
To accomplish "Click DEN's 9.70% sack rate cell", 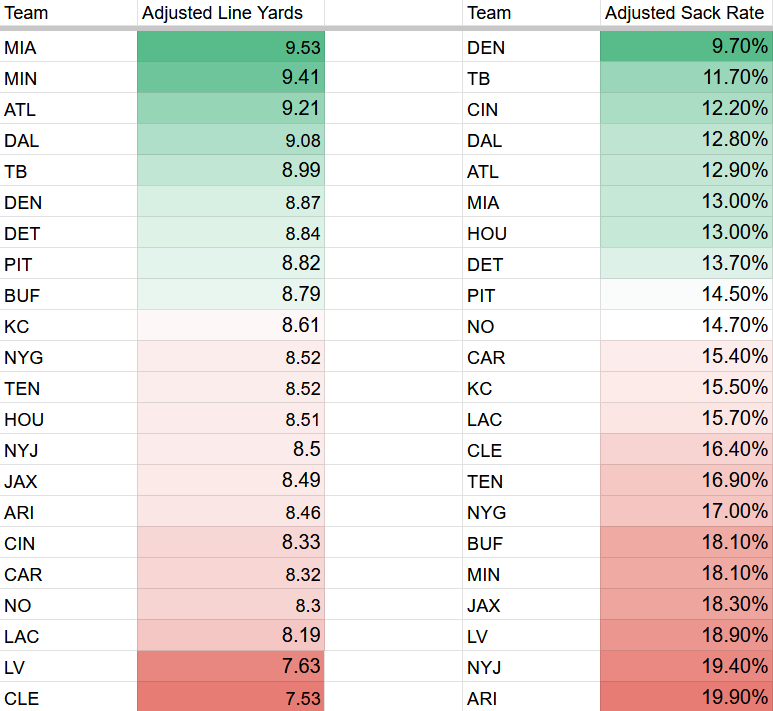I will click(x=686, y=48).
